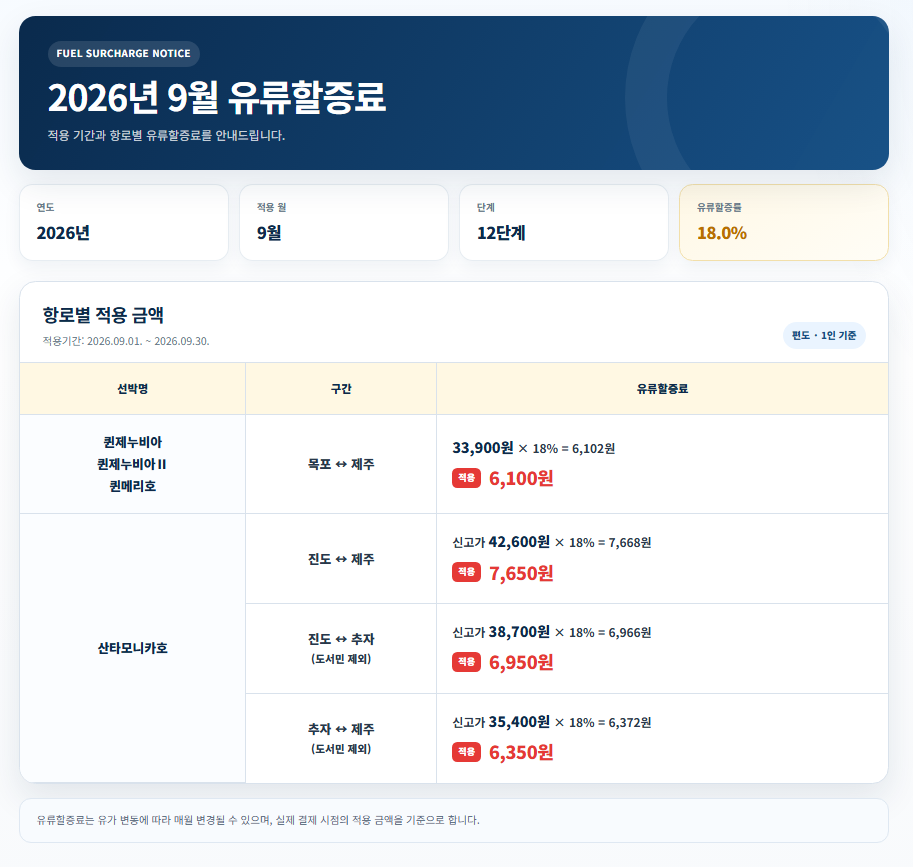
Task: Select the 목포 ↔ 제주 route cell
Action: tap(341, 464)
